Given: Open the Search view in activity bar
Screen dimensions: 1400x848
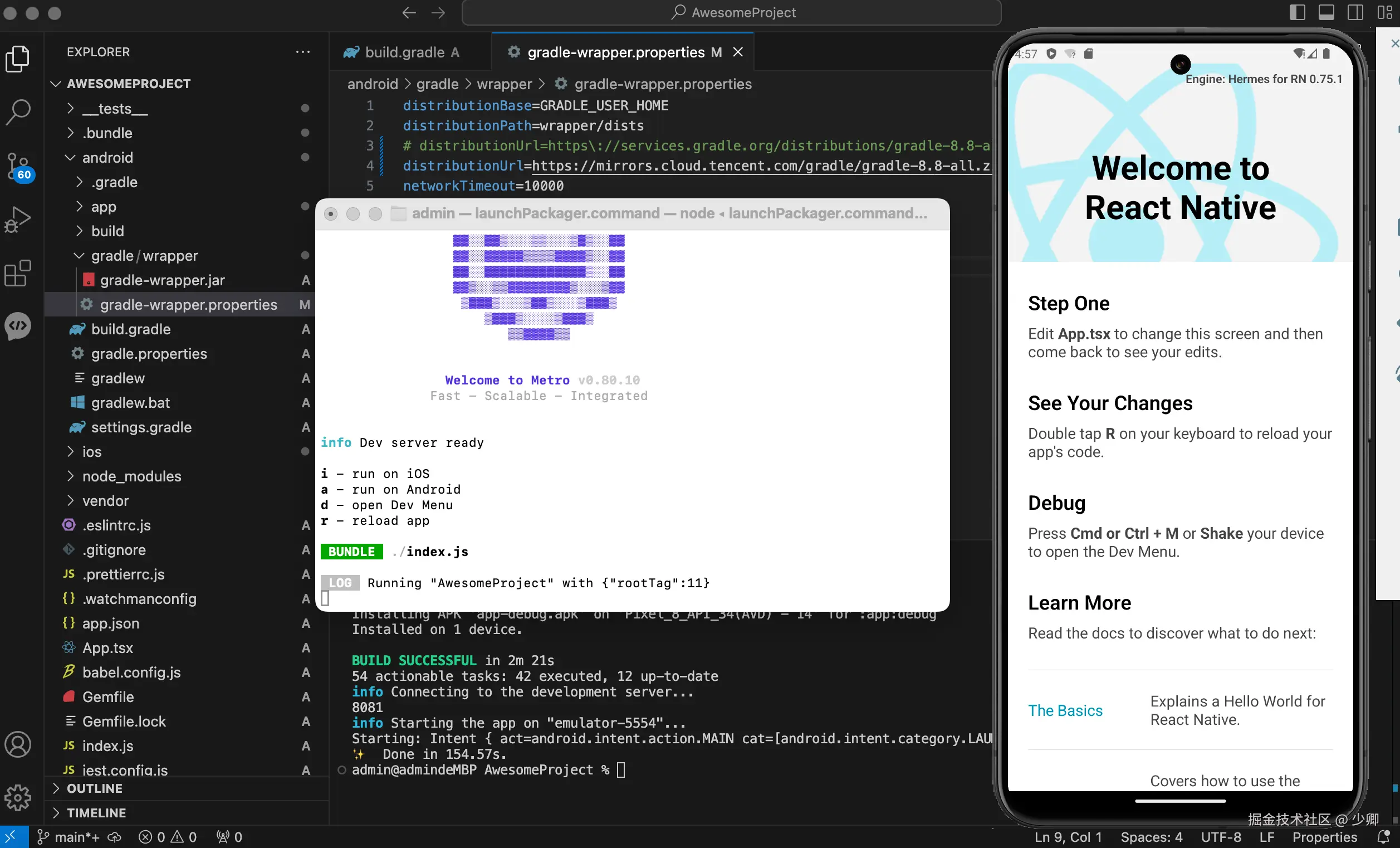Looking at the screenshot, I should pos(18,112).
